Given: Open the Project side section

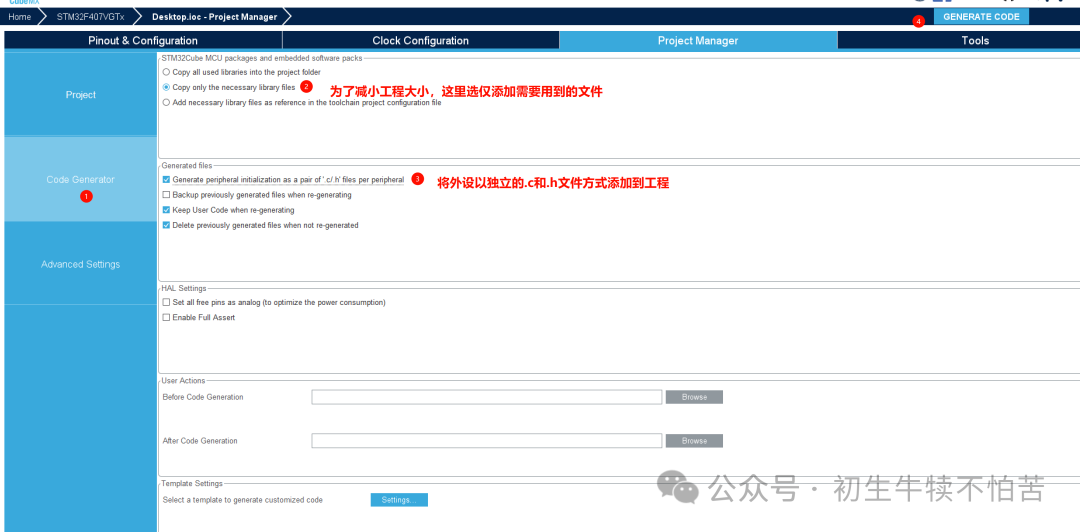Looking at the screenshot, I should pos(81,94).
